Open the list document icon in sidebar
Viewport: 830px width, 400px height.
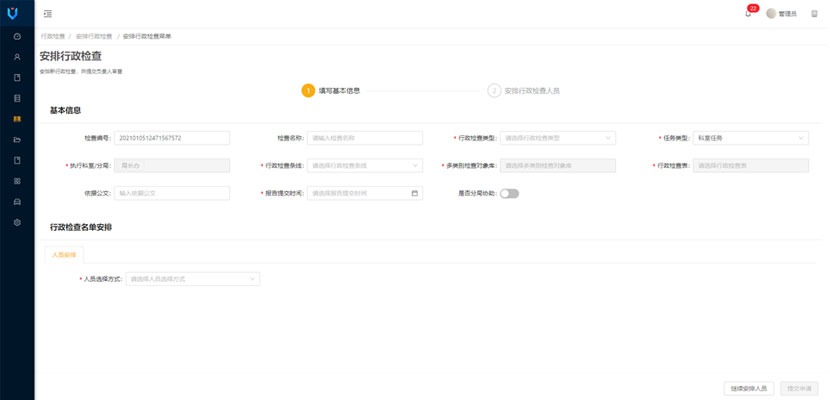point(17,98)
